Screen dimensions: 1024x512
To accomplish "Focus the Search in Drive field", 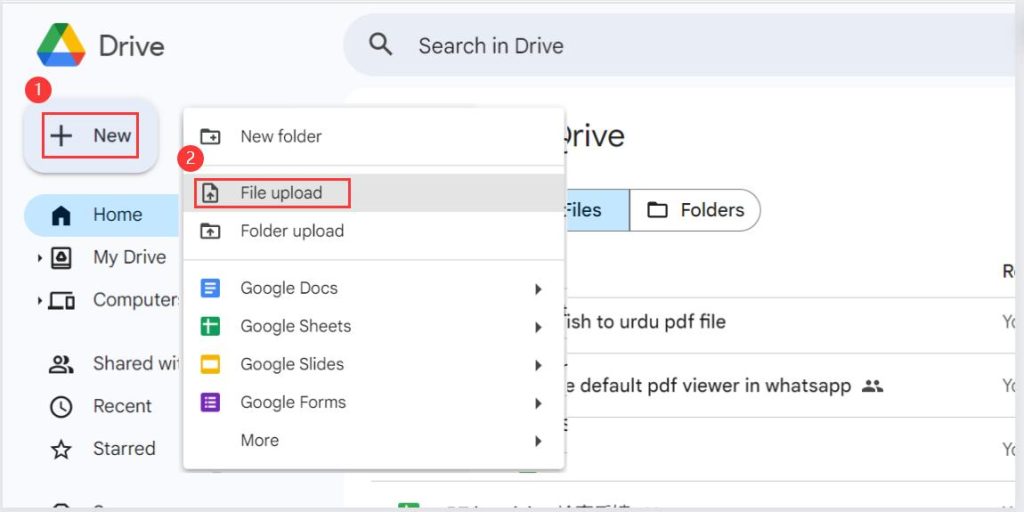I will [679, 45].
